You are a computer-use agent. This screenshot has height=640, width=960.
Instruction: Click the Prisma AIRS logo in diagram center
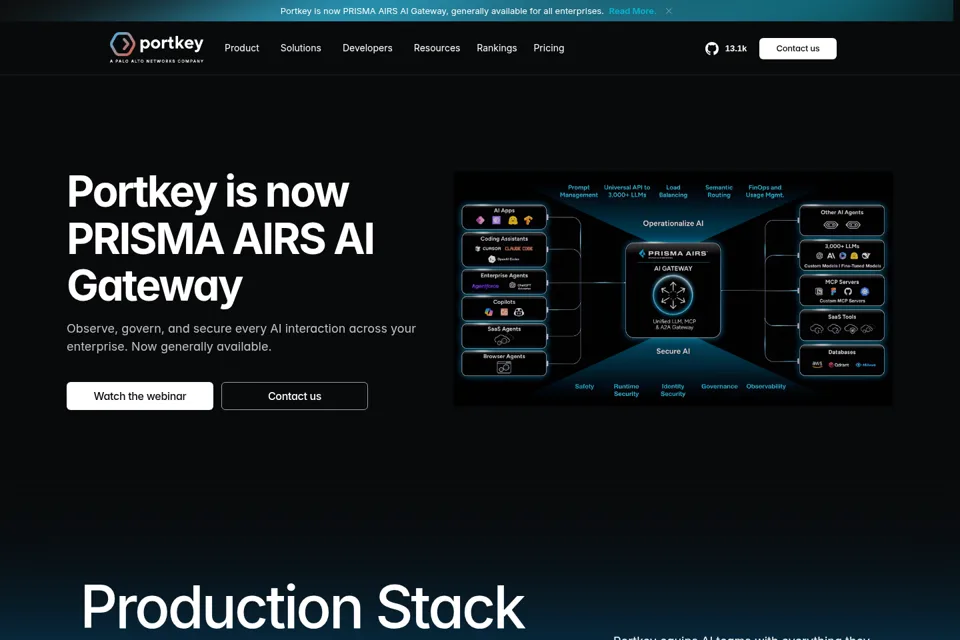tap(673, 254)
